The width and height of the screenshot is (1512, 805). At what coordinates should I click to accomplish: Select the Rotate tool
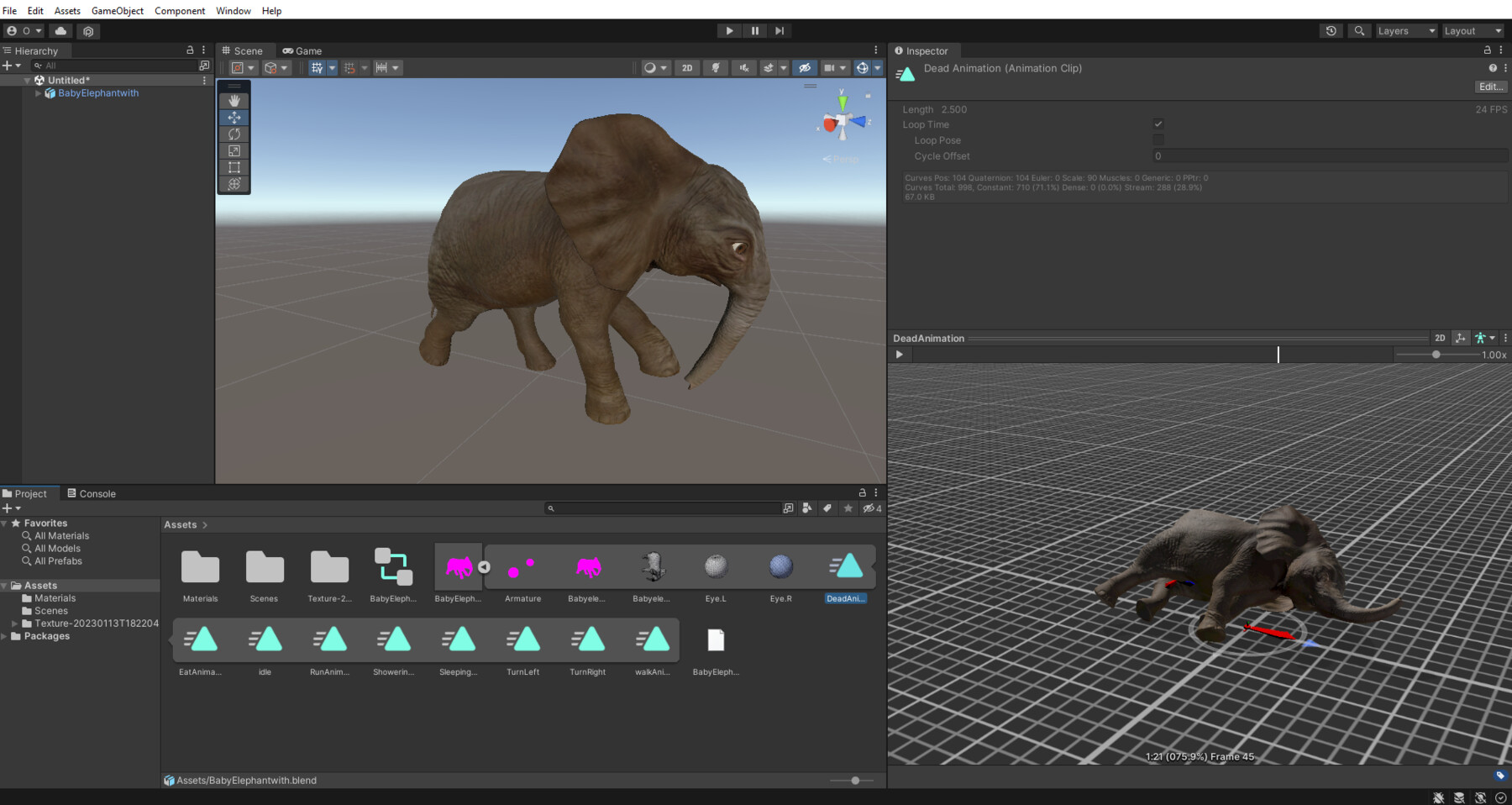[x=234, y=134]
